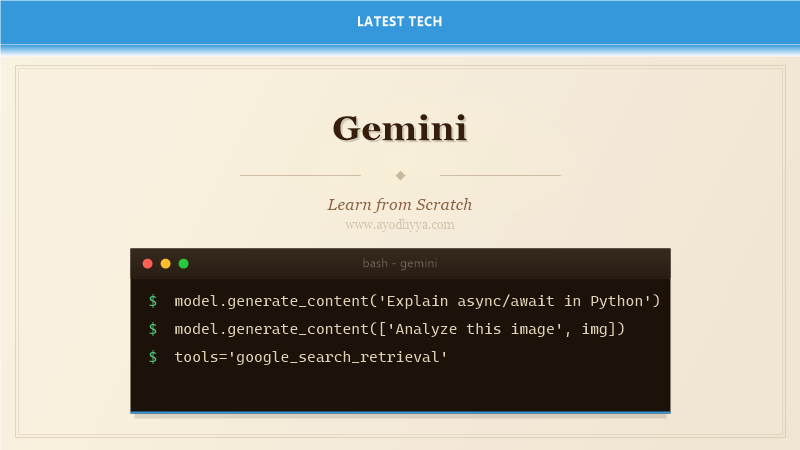Click the LATEST TECH header label
The height and width of the screenshot is (450, 800).
tap(399, 21)
